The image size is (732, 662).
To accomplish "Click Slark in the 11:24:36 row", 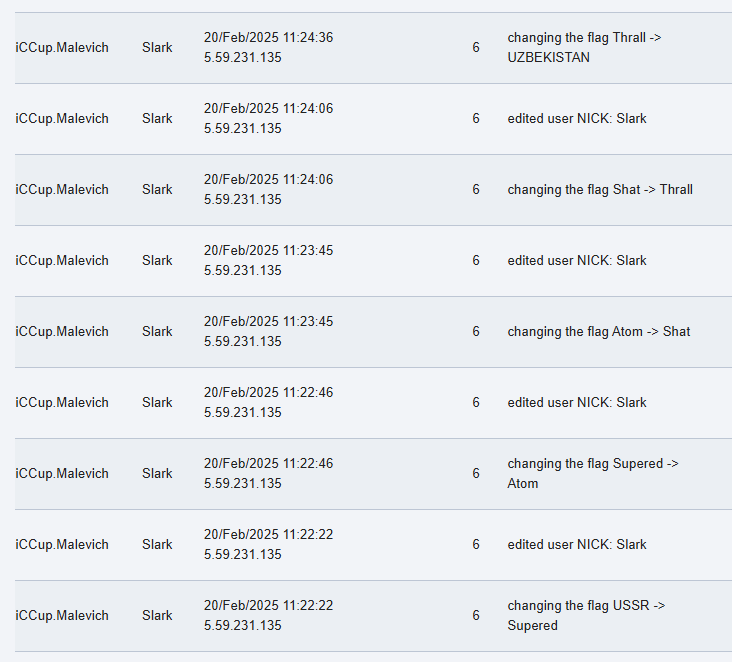I will click(x=157, y=48).
